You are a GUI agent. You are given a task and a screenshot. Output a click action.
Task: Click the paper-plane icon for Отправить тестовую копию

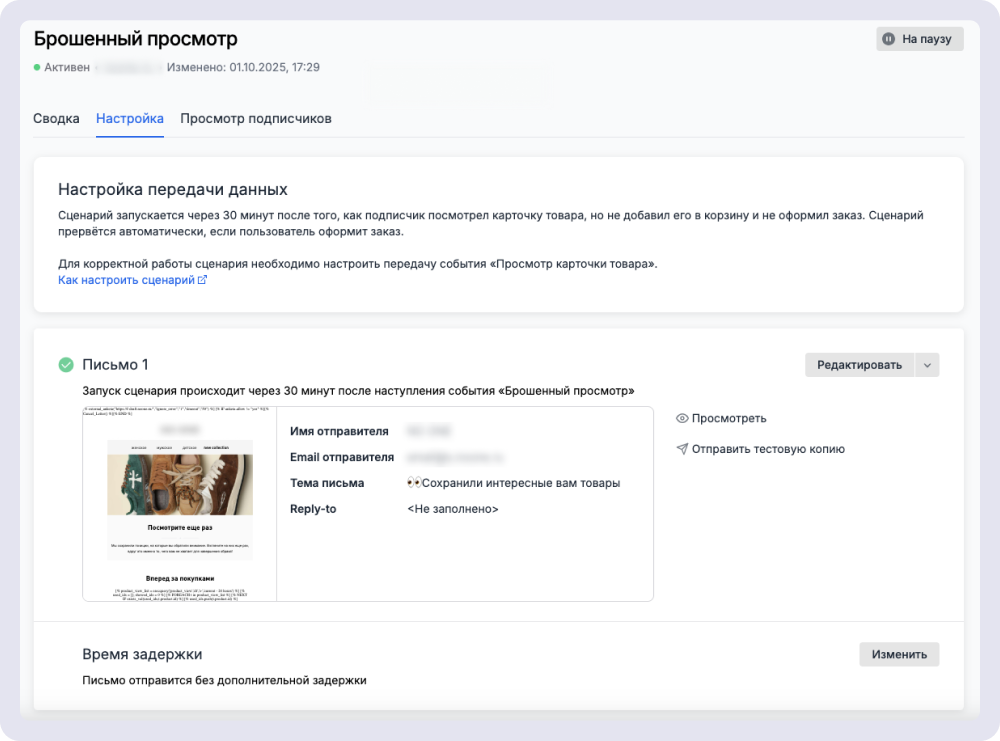[684, 448]
